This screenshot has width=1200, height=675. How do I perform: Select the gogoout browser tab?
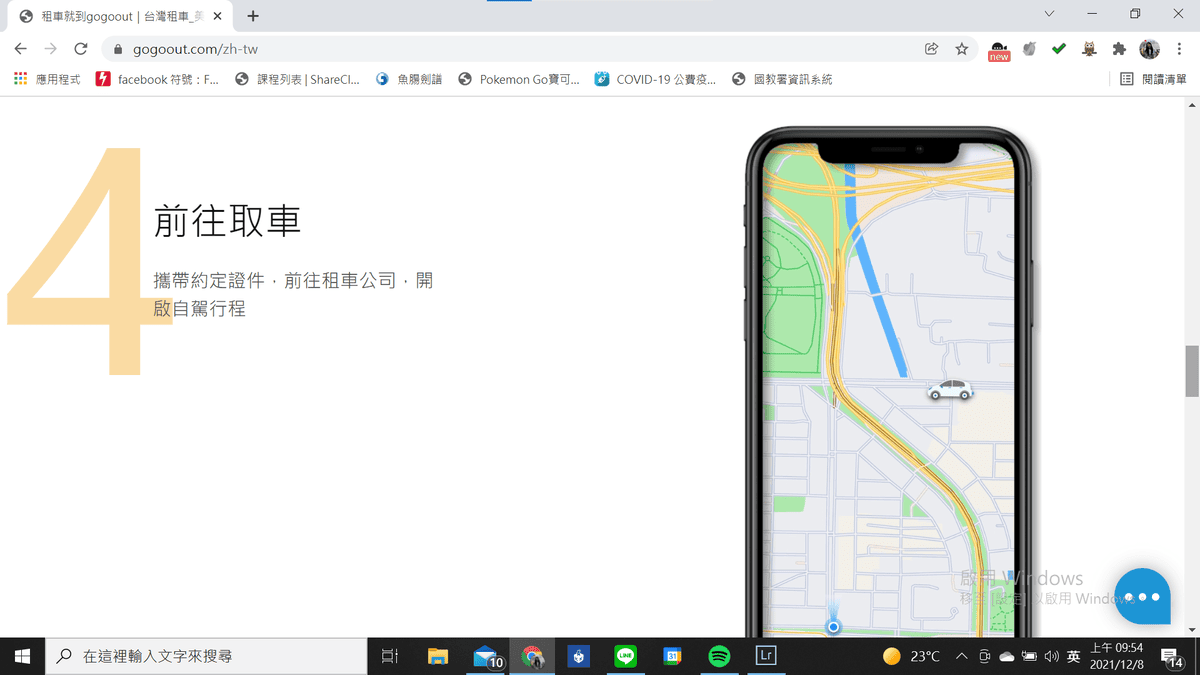(x=120, y=16)
